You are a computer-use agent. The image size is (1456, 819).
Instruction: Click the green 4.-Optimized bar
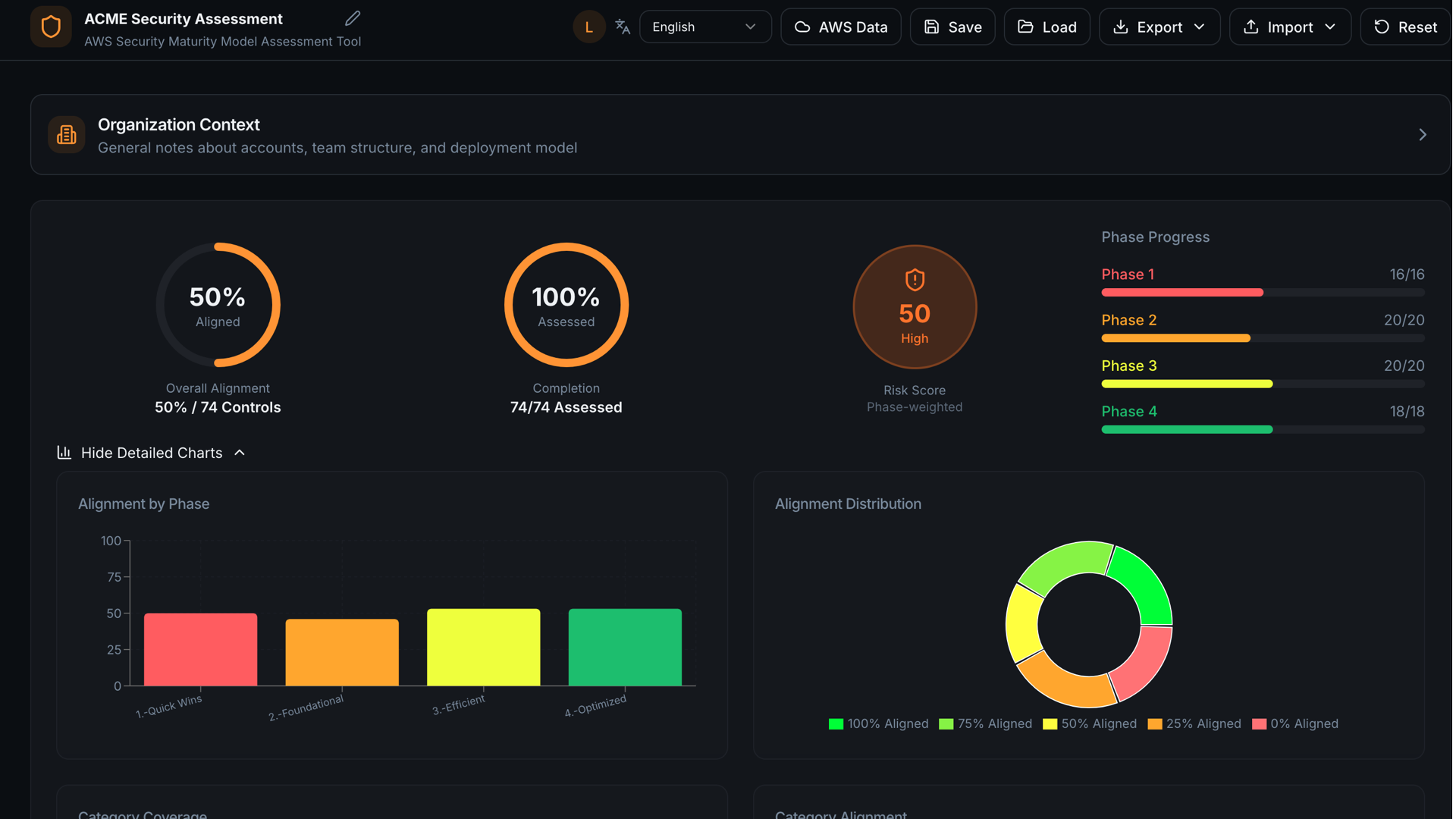click(x=626, y=648)
